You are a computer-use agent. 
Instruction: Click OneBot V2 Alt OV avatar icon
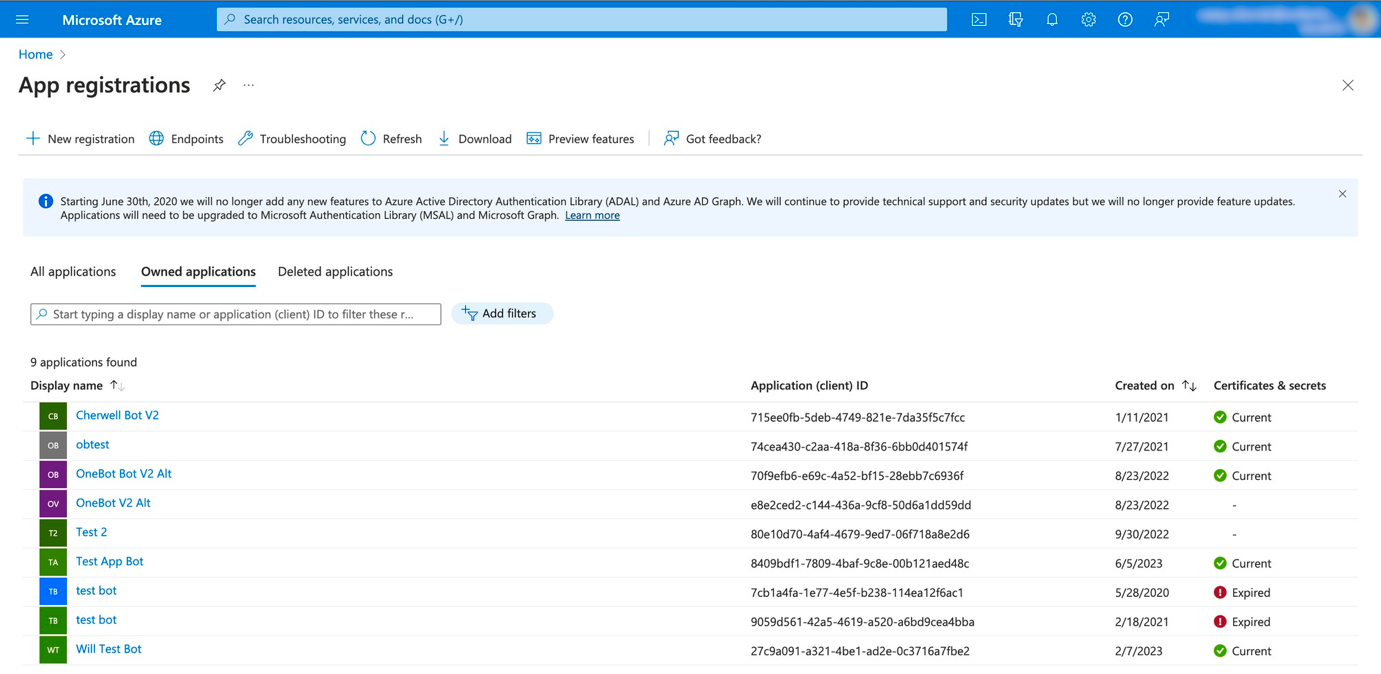(53, 503)
